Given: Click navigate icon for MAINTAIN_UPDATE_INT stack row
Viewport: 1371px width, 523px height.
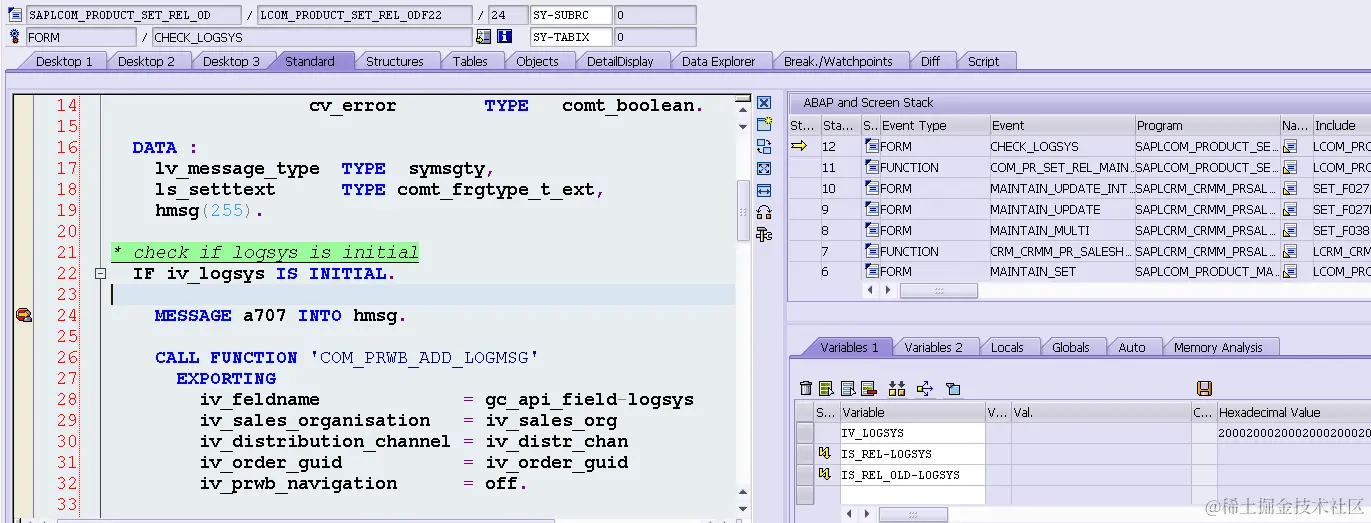Looking at the screenshot, I should pos(1290,189).
